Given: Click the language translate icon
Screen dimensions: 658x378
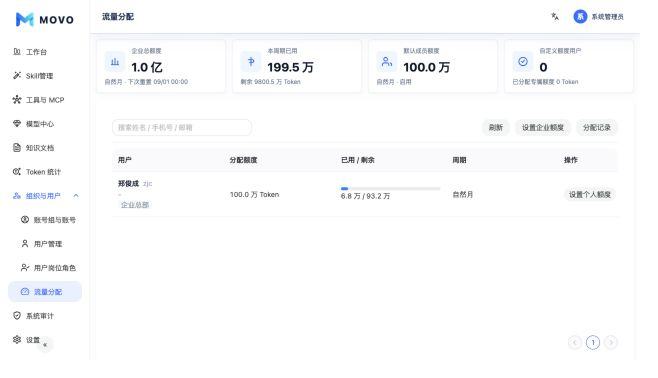Looking at the screenshot, I should 555,16.
